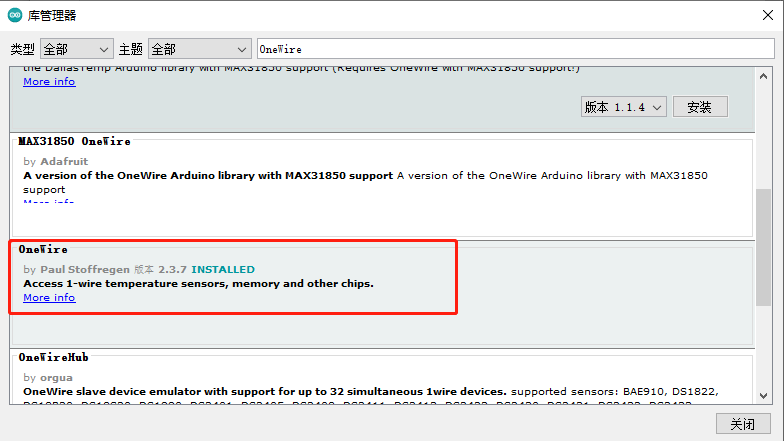Click the MAX31850 support description text
Image resolution: width=784 pixels, height=441 pixels.
[x=366, y=182]
